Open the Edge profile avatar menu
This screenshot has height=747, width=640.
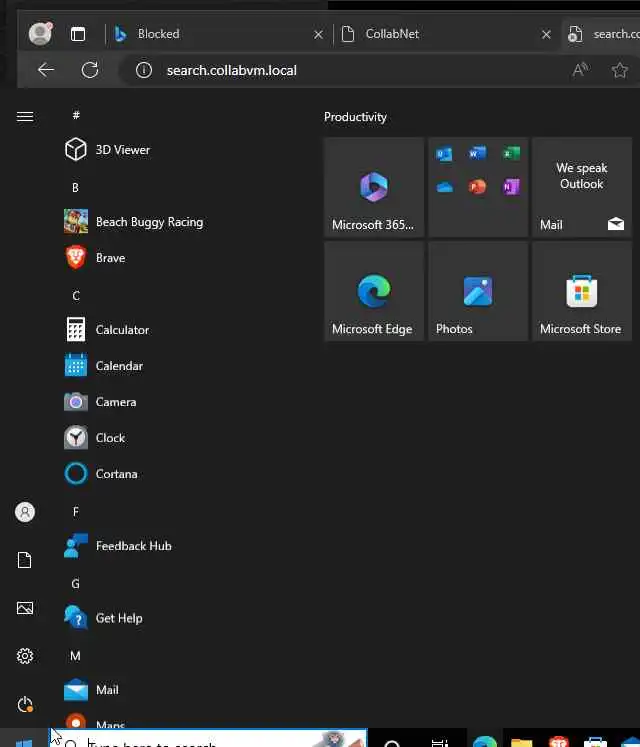(x=40, y=34)
